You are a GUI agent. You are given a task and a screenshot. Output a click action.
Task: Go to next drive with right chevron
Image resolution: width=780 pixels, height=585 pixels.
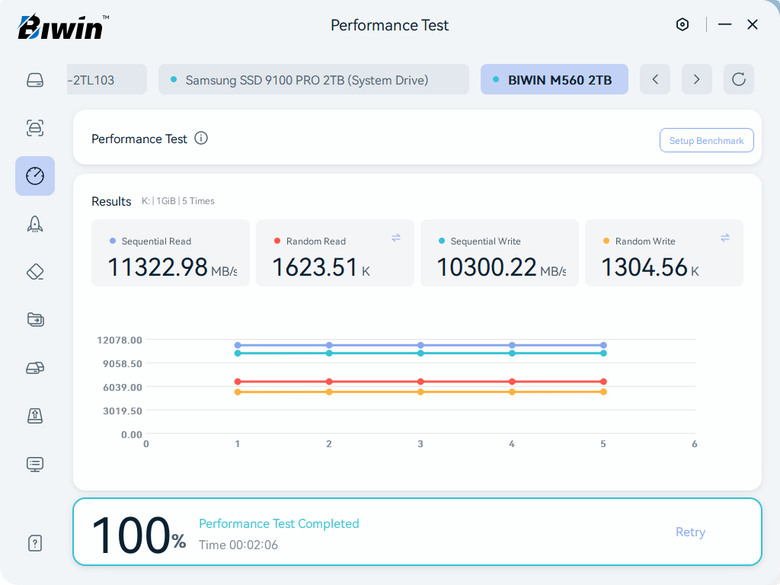coord(696,79)
